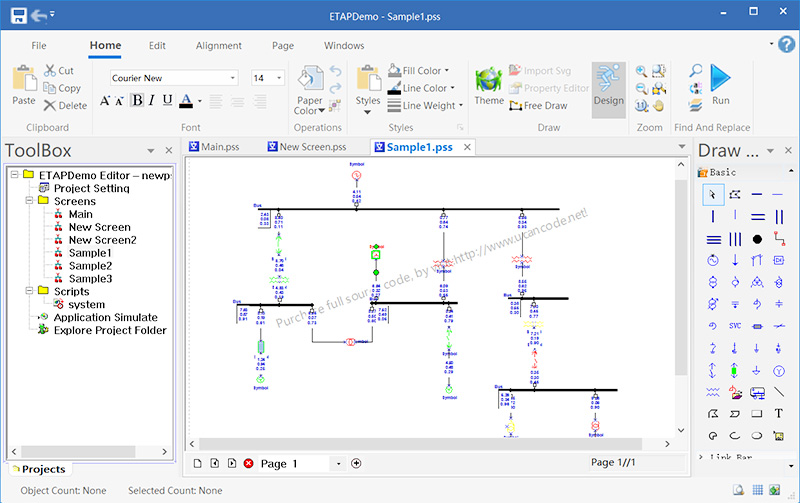Click the Help question mark icon
This screenshot has height=503, width=800.
[787, 45]
